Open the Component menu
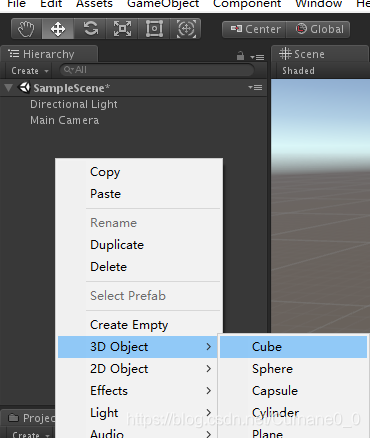370x438 pixels. [247, 4]
